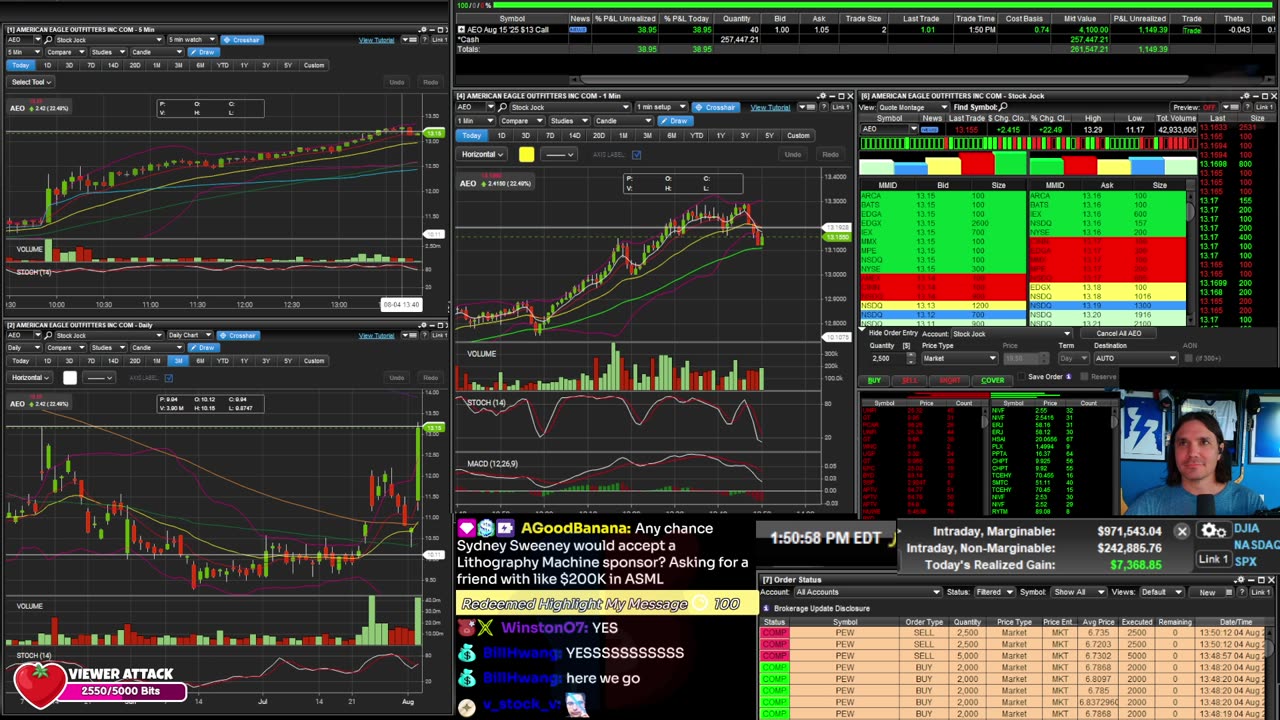This screenshot has width=1280, height=720.
Task: Click the Viewer Attack strawberry icon
Action: [39, 684]
